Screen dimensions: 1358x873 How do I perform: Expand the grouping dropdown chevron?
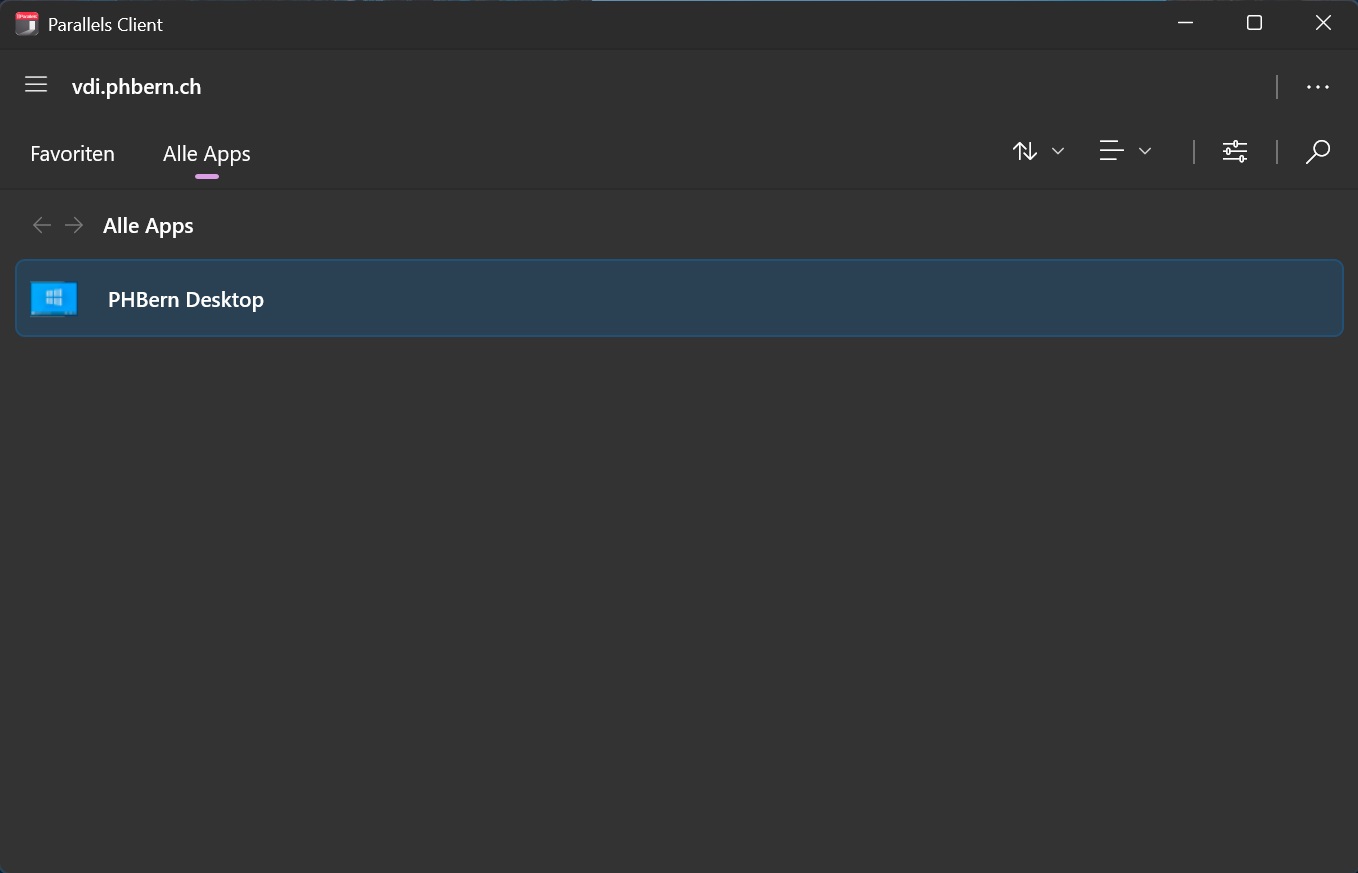coord(1145,151)
